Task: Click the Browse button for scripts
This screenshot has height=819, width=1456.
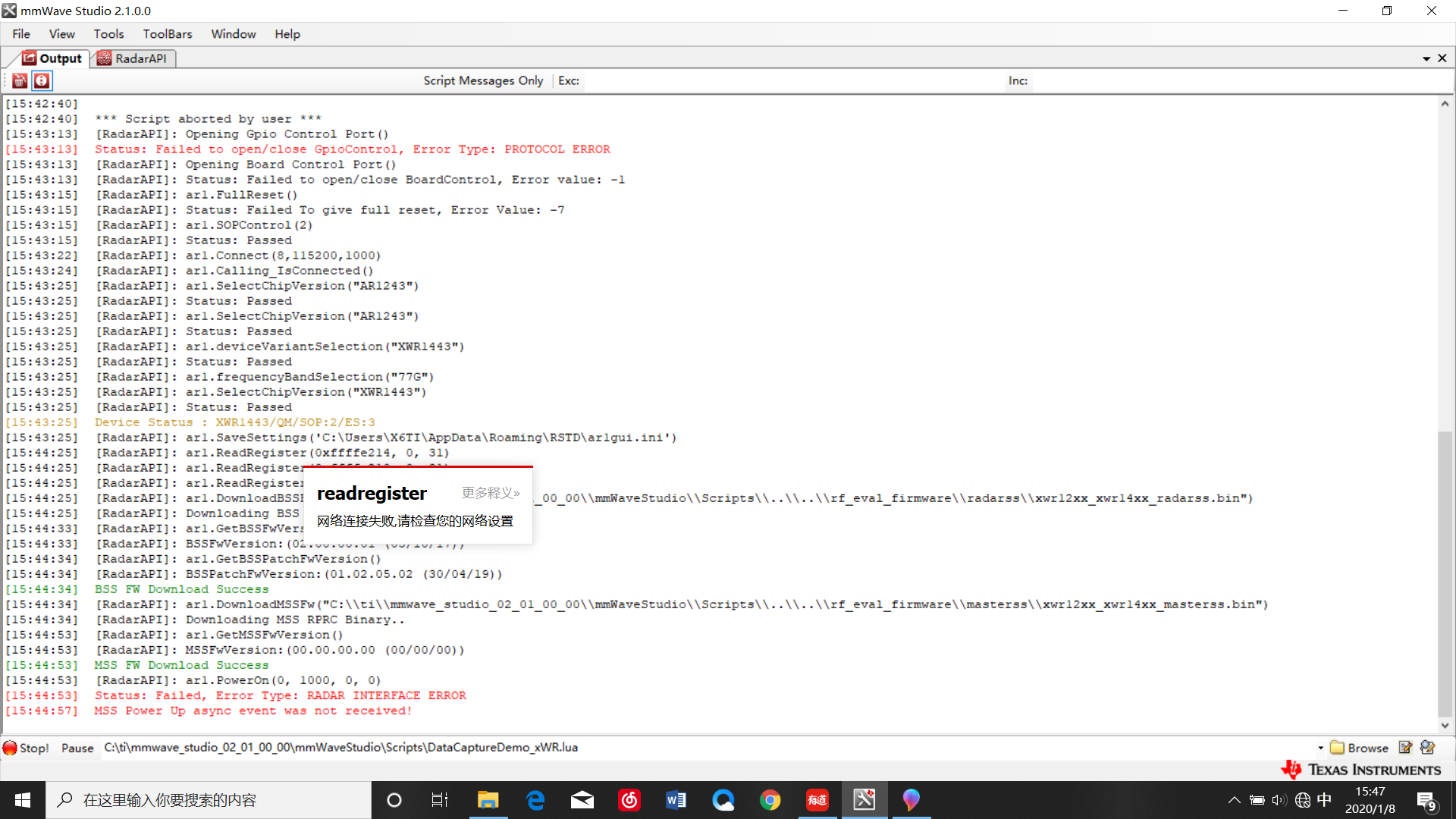Action: point(1360,748)
